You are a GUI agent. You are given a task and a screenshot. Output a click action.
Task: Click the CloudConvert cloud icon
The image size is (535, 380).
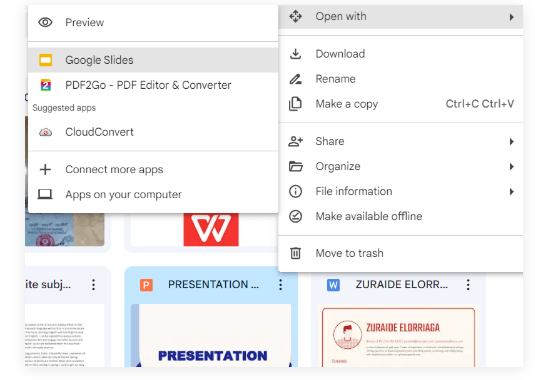pos(45,132)
